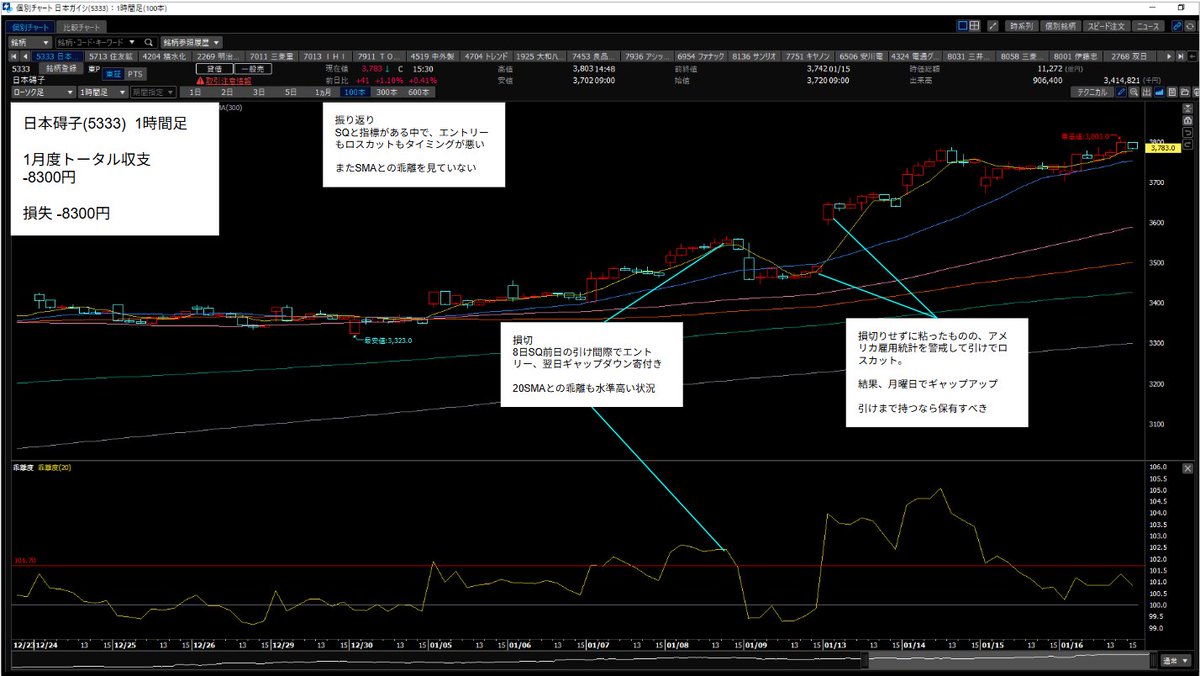
Task: Switch to 個別チャート tab
Action: click(28, 27)
